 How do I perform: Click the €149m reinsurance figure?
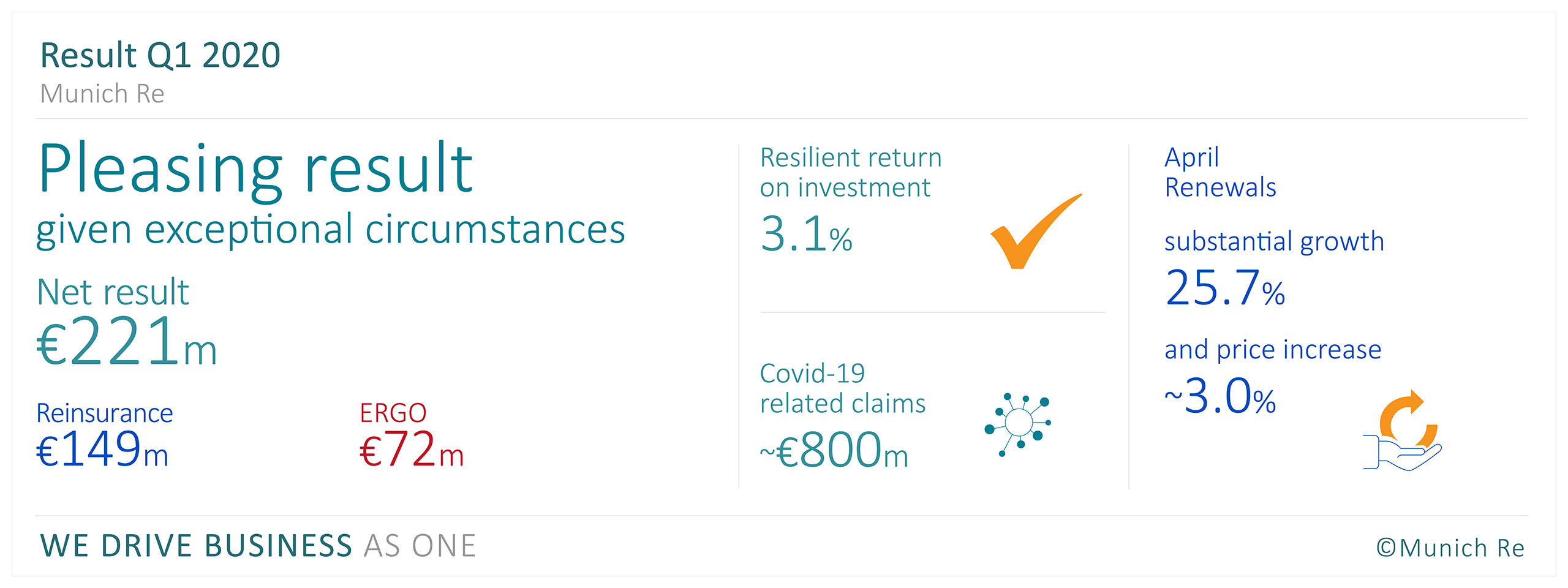102,450
